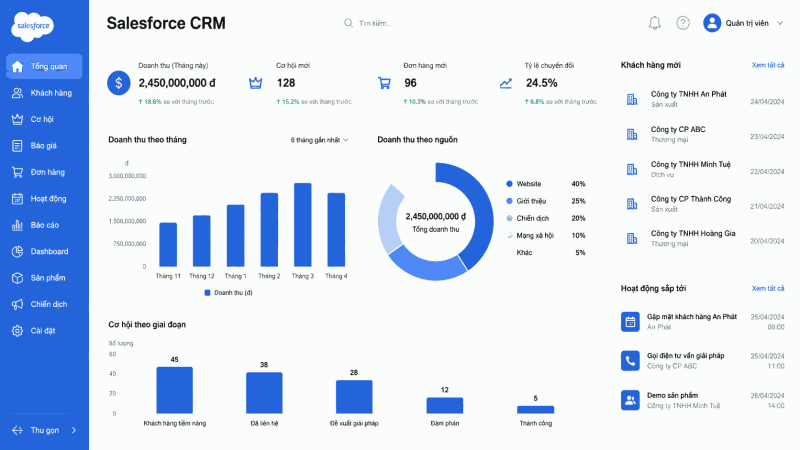Screen dimensions: 800x450
Task: Click the Chiến dịch megaphone icon
Action: tap(17, 305)
